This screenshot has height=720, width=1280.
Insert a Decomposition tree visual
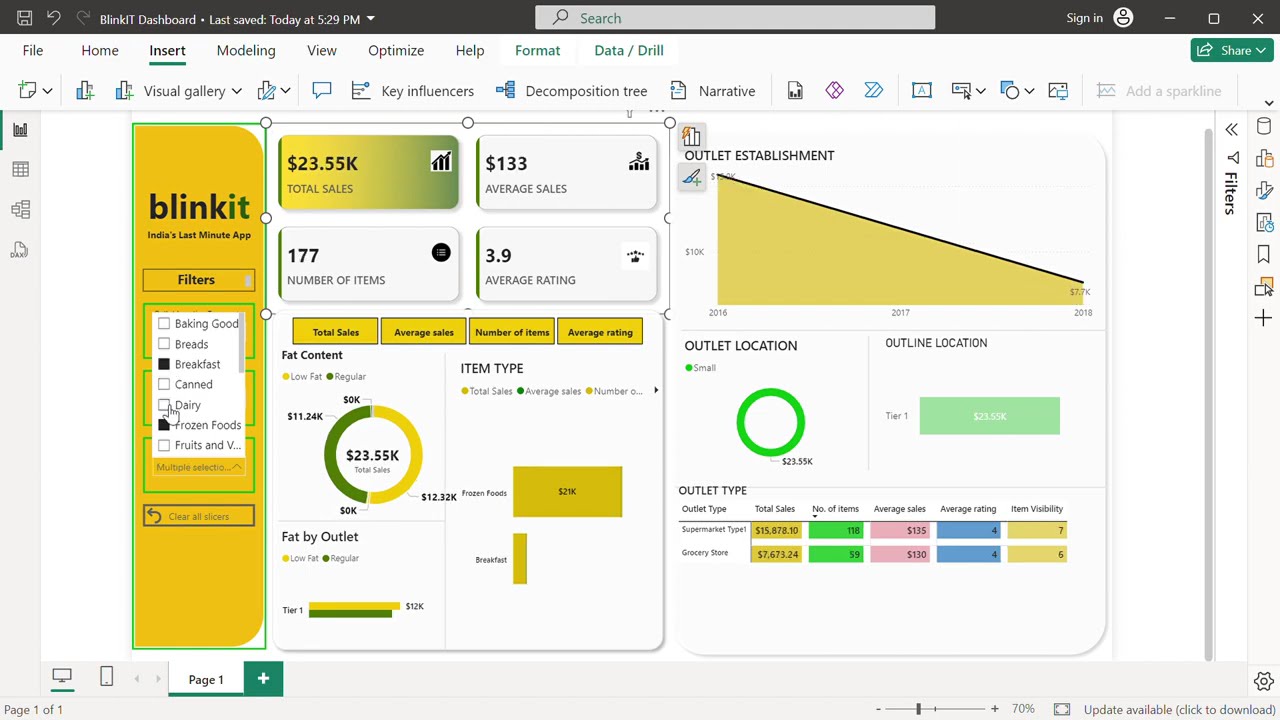[x=571, y=91]
